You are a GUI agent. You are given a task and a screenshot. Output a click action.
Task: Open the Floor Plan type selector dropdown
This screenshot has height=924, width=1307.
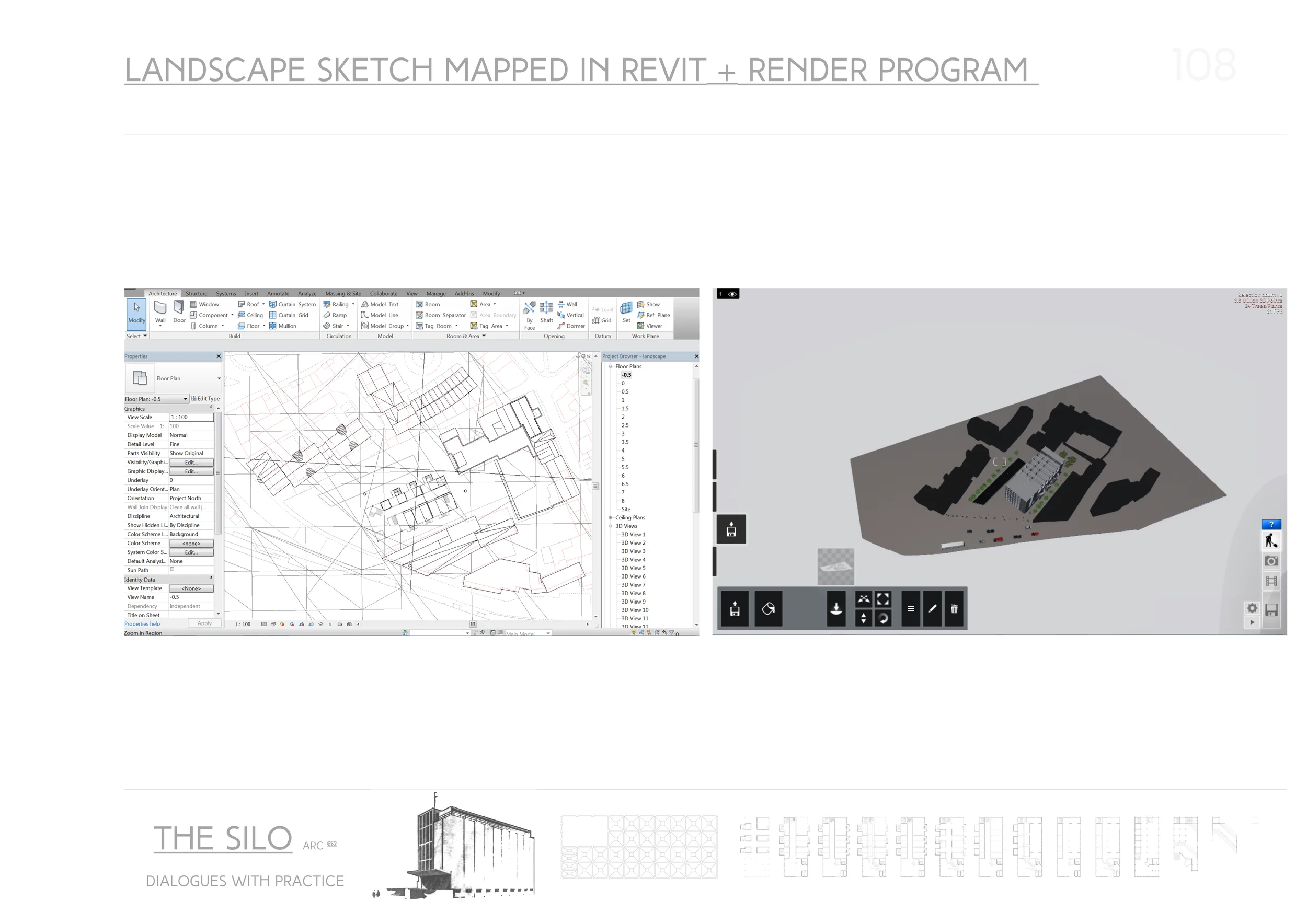click(219, 378)
